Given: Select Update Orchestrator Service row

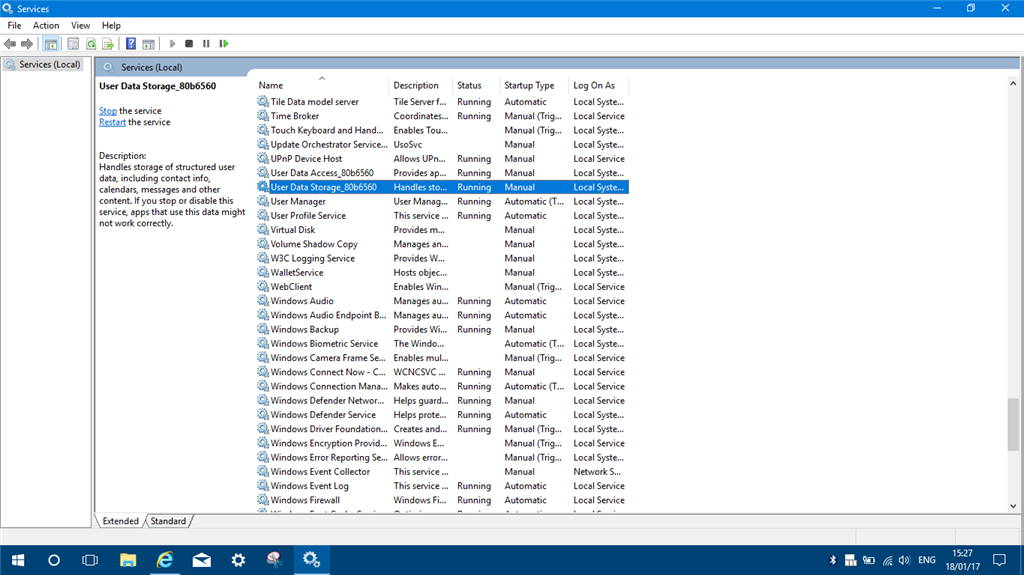Looking at the screenshot, I should coord(442,144).
